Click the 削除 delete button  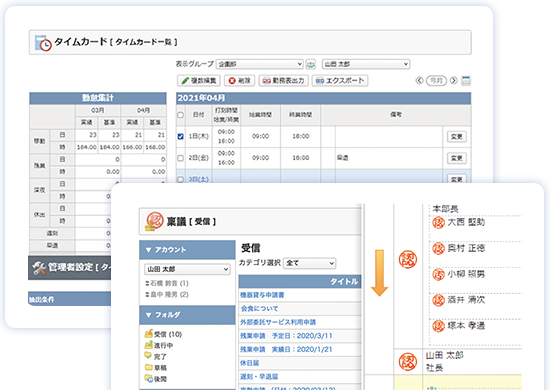click(240, 81)
